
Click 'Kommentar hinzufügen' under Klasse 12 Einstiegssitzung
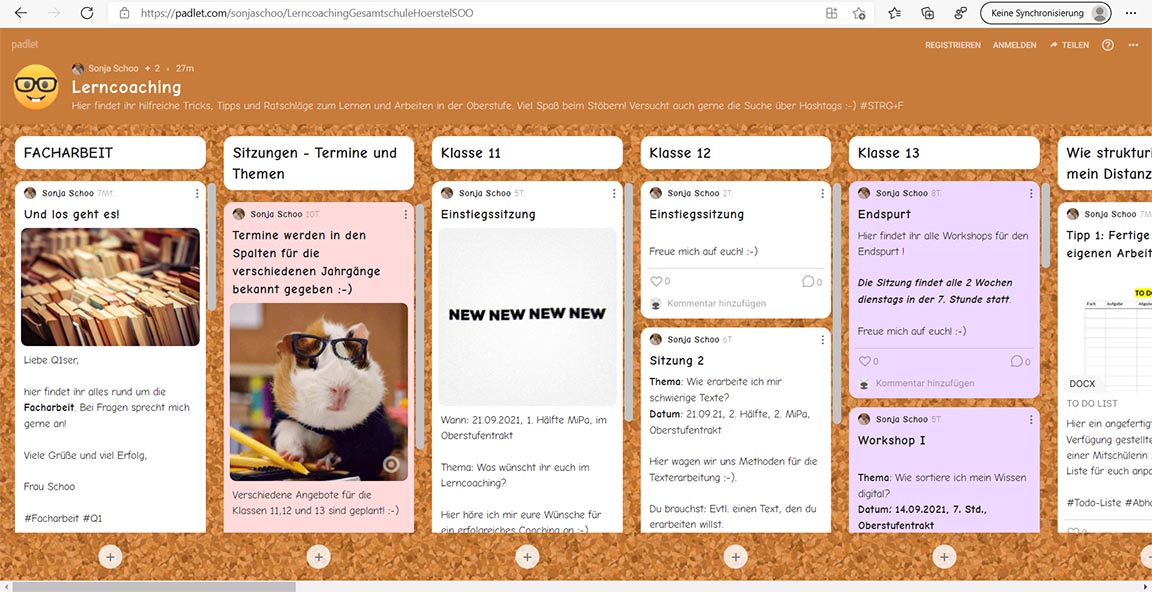tap(716, 303)
